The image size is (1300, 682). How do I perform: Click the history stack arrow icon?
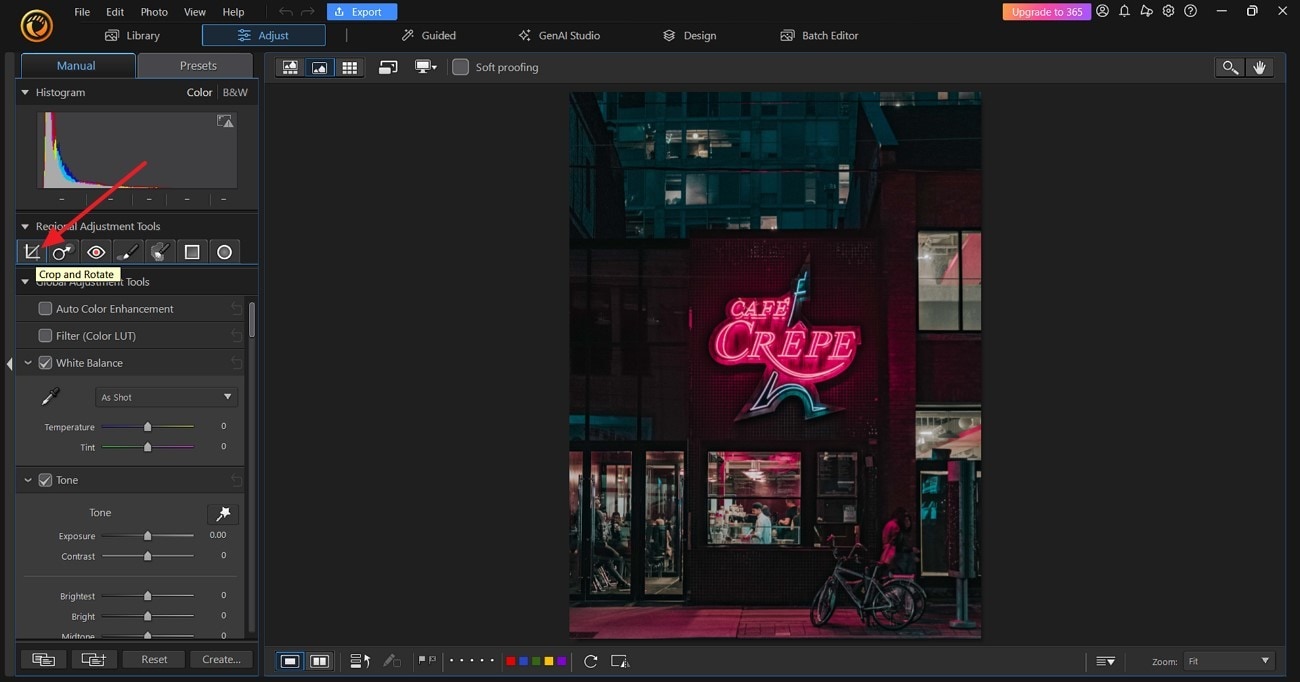tap(361, 661)
